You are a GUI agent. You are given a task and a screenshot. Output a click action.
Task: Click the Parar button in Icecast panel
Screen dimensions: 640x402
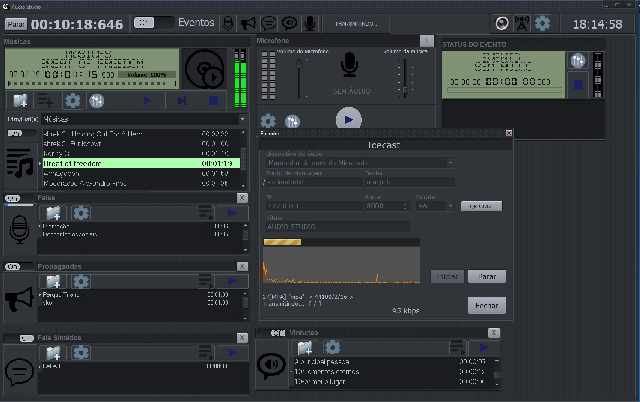(x=487, y=277)
